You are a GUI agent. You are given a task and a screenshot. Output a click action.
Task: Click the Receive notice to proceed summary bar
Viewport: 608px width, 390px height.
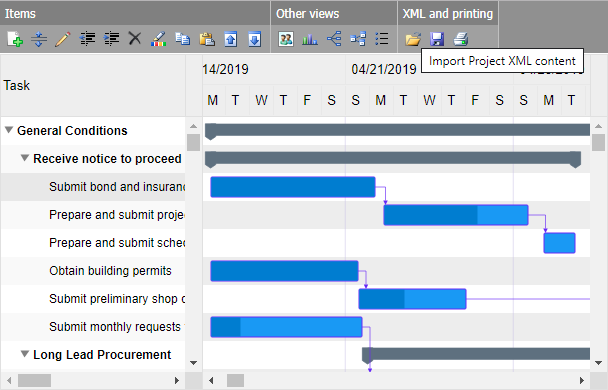(x=393, y=159)
